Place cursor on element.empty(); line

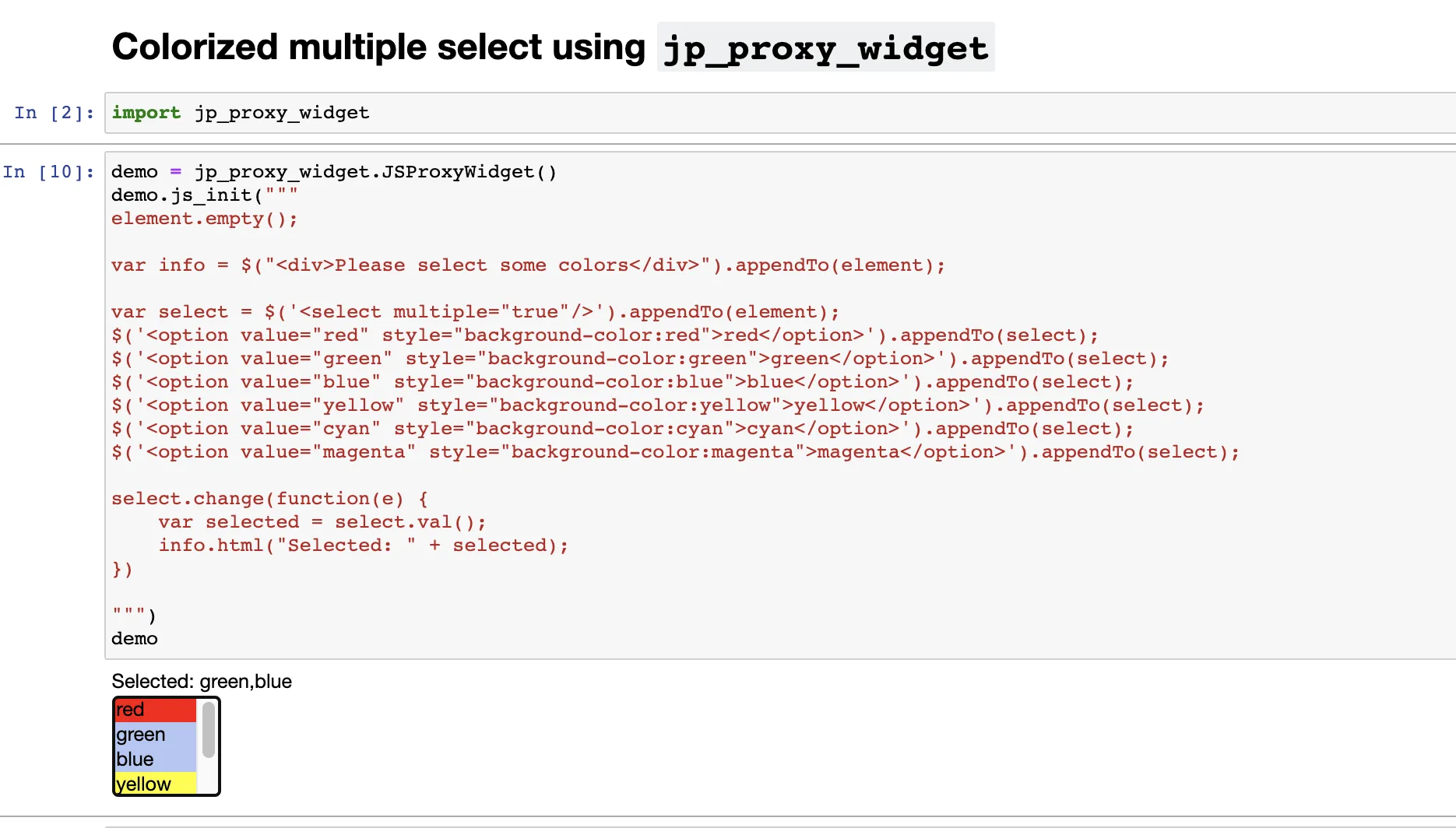[x=205, y=219]
